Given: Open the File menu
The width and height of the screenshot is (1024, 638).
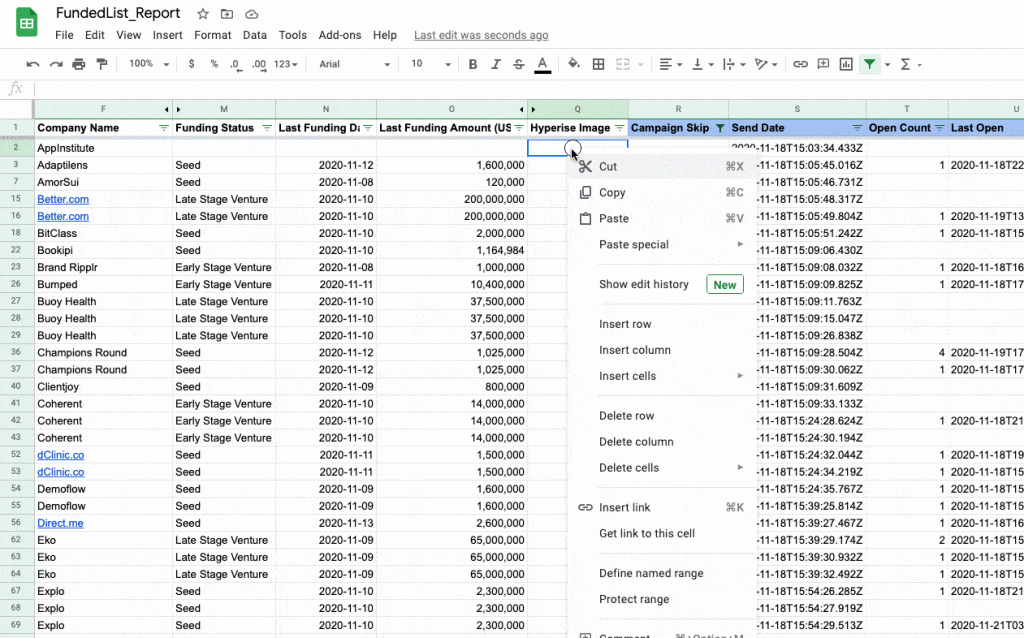Looking at the screenshot, I should pyautogui.click(x=64, y=35).
